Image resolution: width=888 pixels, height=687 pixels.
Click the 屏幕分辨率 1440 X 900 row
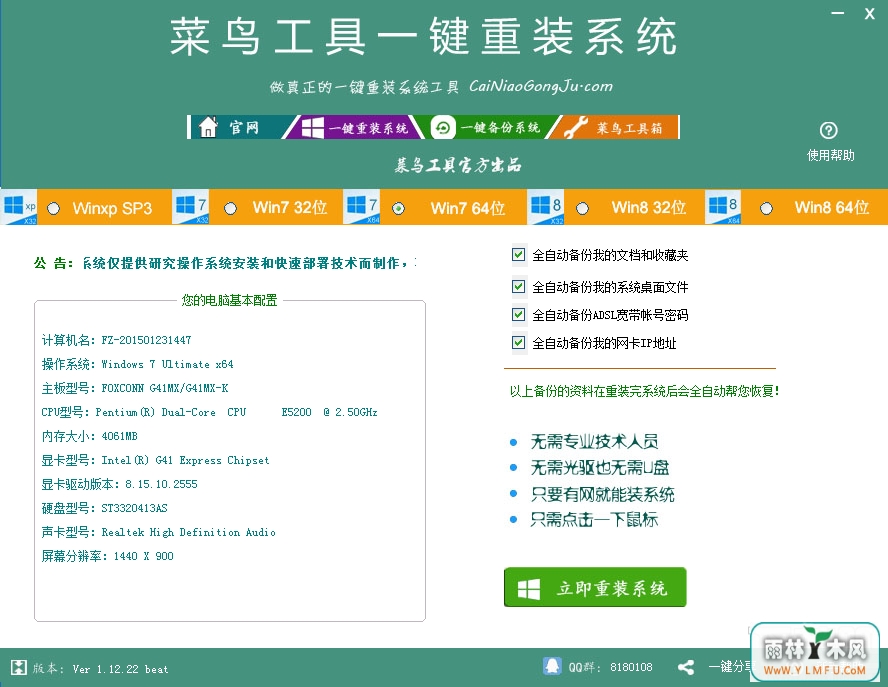[108, 556]
